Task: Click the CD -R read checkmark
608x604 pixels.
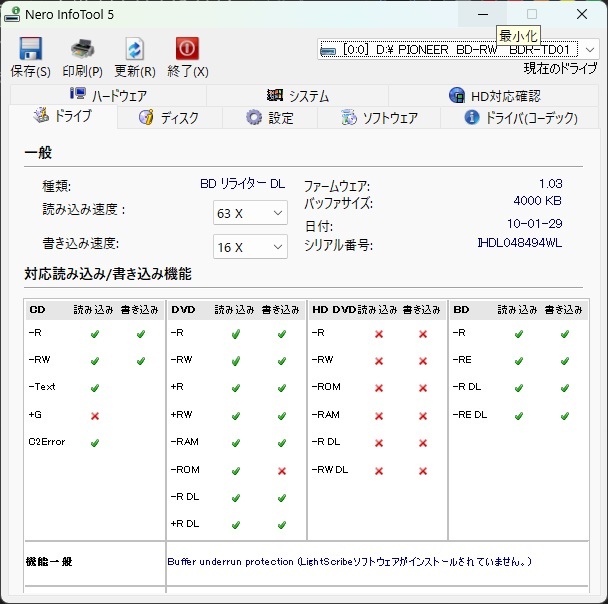Action: [95, 334]
